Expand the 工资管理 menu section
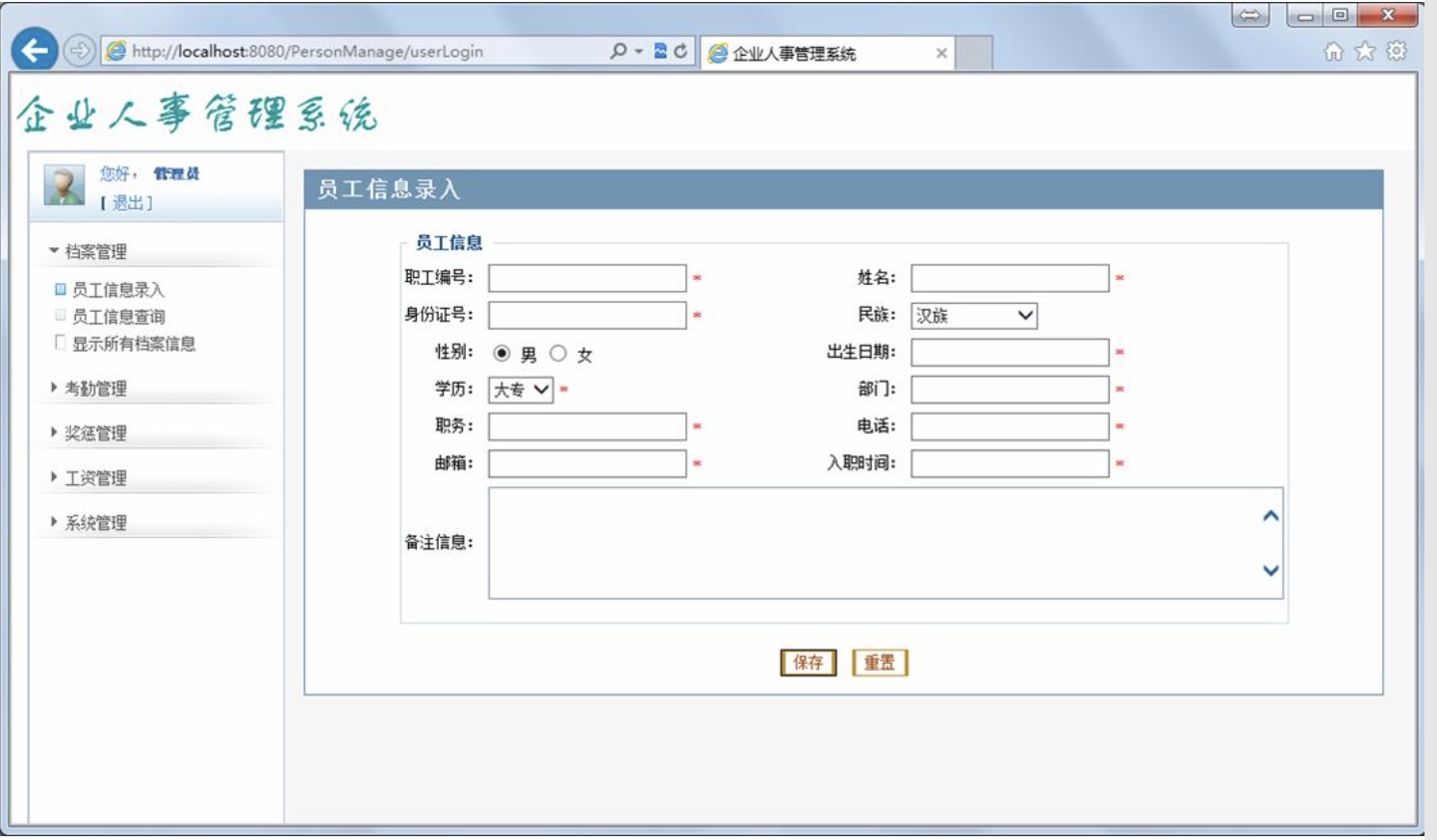This screenshot has height=840, width=1437. pyautogui.click(x=95, y=478)
